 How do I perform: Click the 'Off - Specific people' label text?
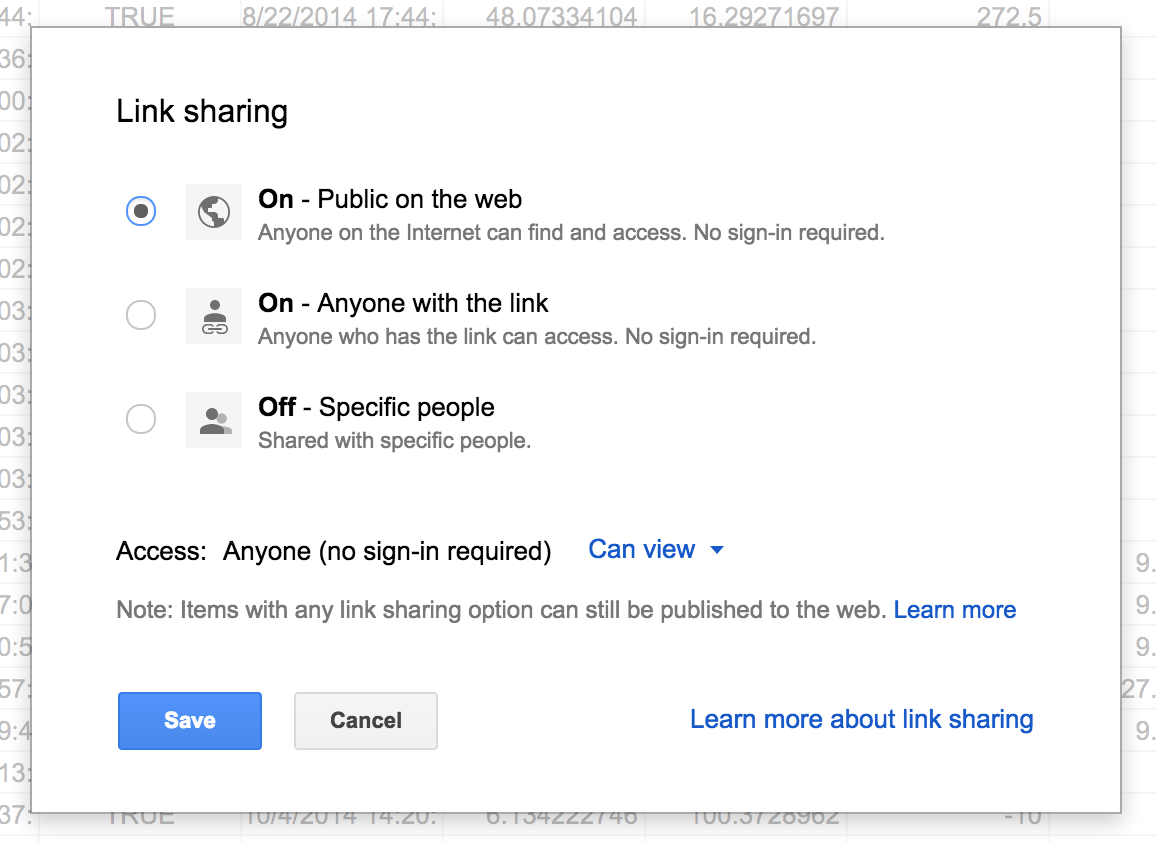[376, 408]
